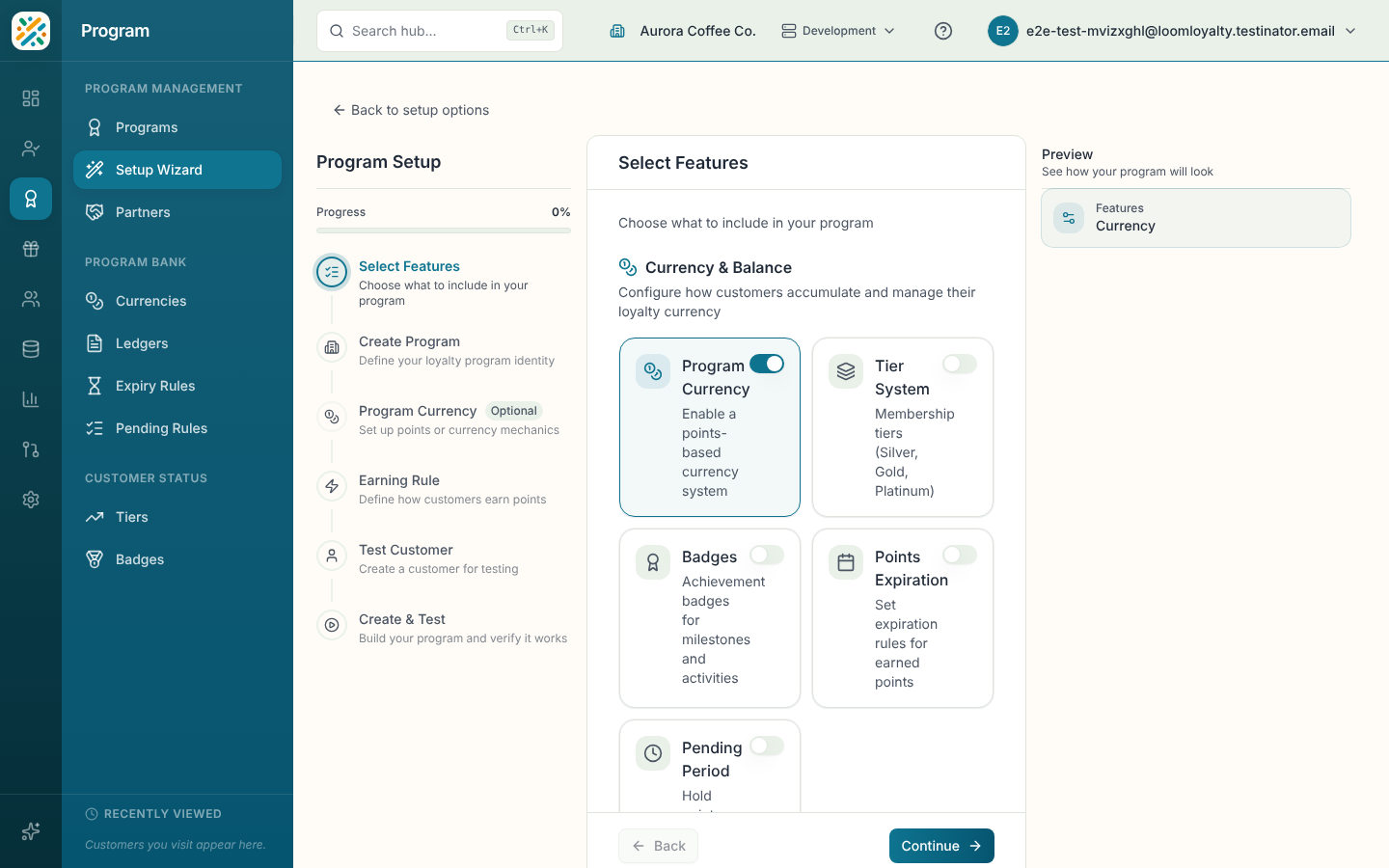
Task: Click the help question-mark icon
Action: click(943, 31)
